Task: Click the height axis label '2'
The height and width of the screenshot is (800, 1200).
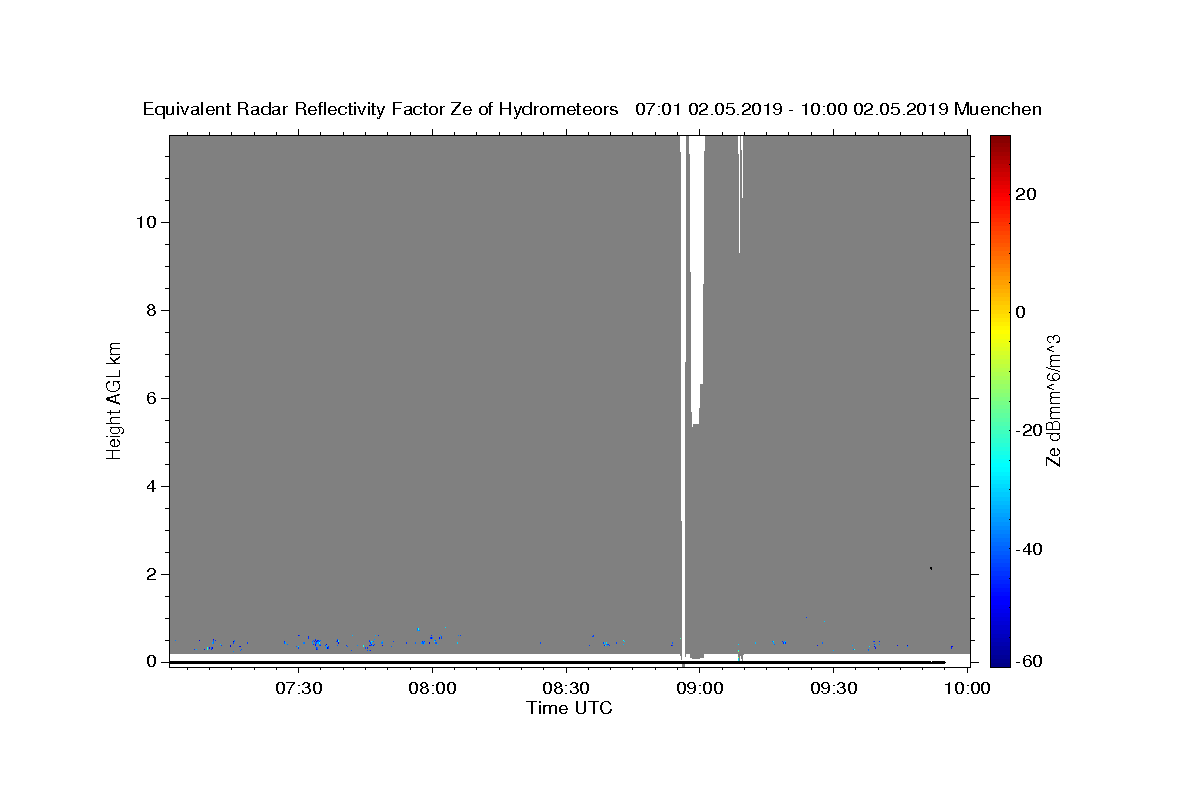Action: 149,574
